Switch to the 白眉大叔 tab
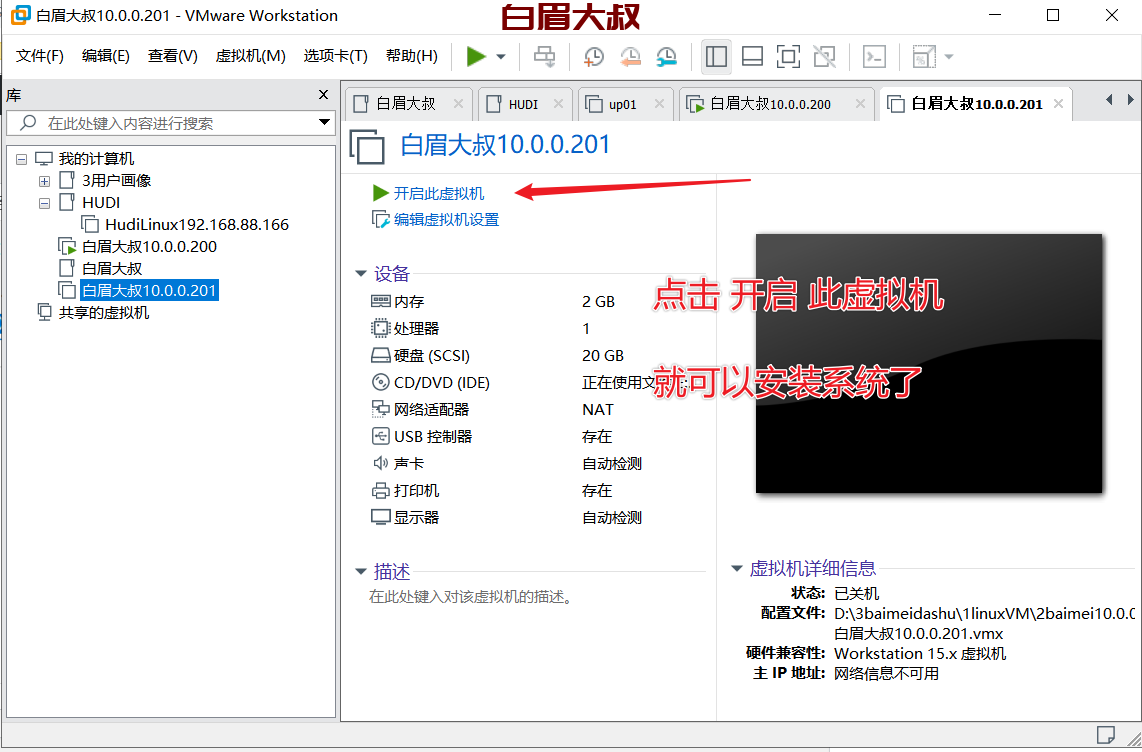The width and height of the screenshot is (1142, 752). tap(406, 104)
